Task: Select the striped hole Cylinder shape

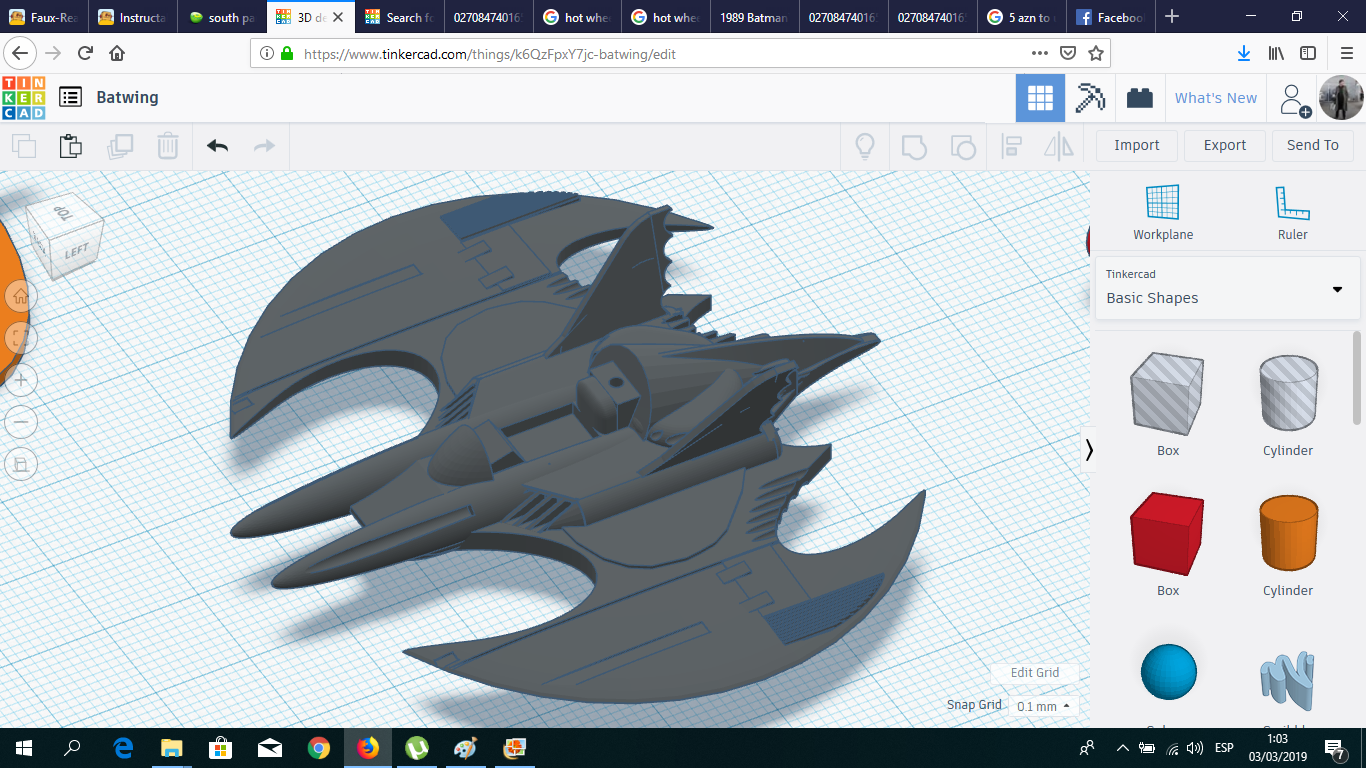Action: click(x=1288, y=394)
